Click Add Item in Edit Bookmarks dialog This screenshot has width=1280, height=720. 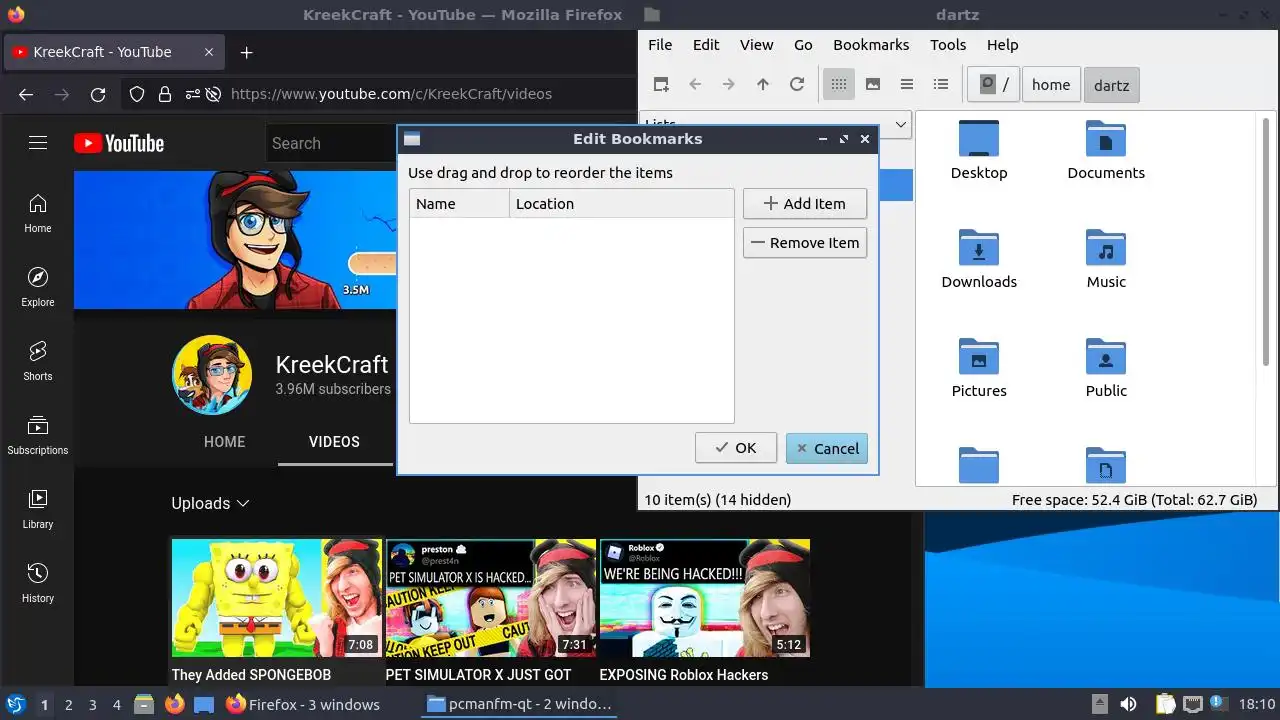[805, 204]
